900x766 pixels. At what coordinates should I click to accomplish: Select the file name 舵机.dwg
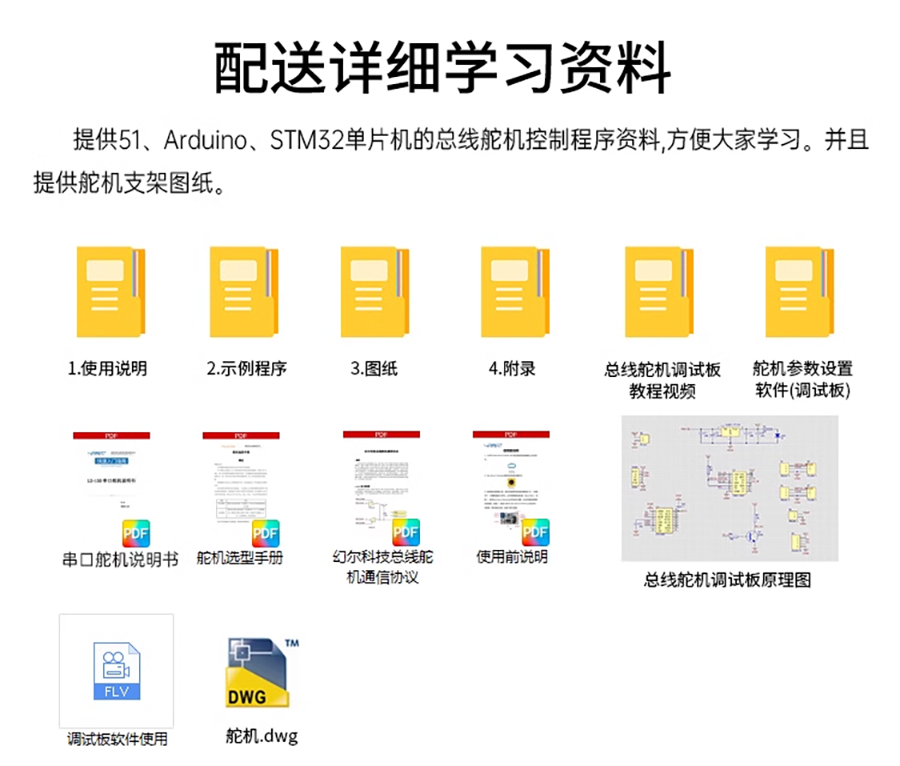pos(262,736)
